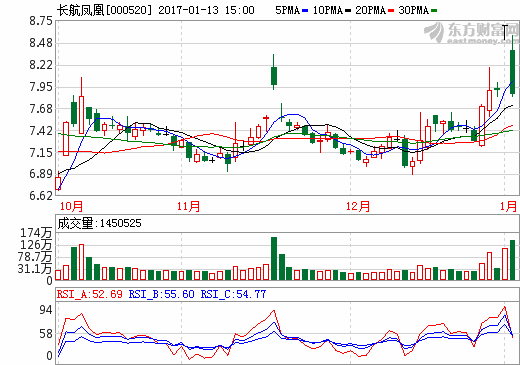Click the 8.75 price axis label

tap(41, 21)
